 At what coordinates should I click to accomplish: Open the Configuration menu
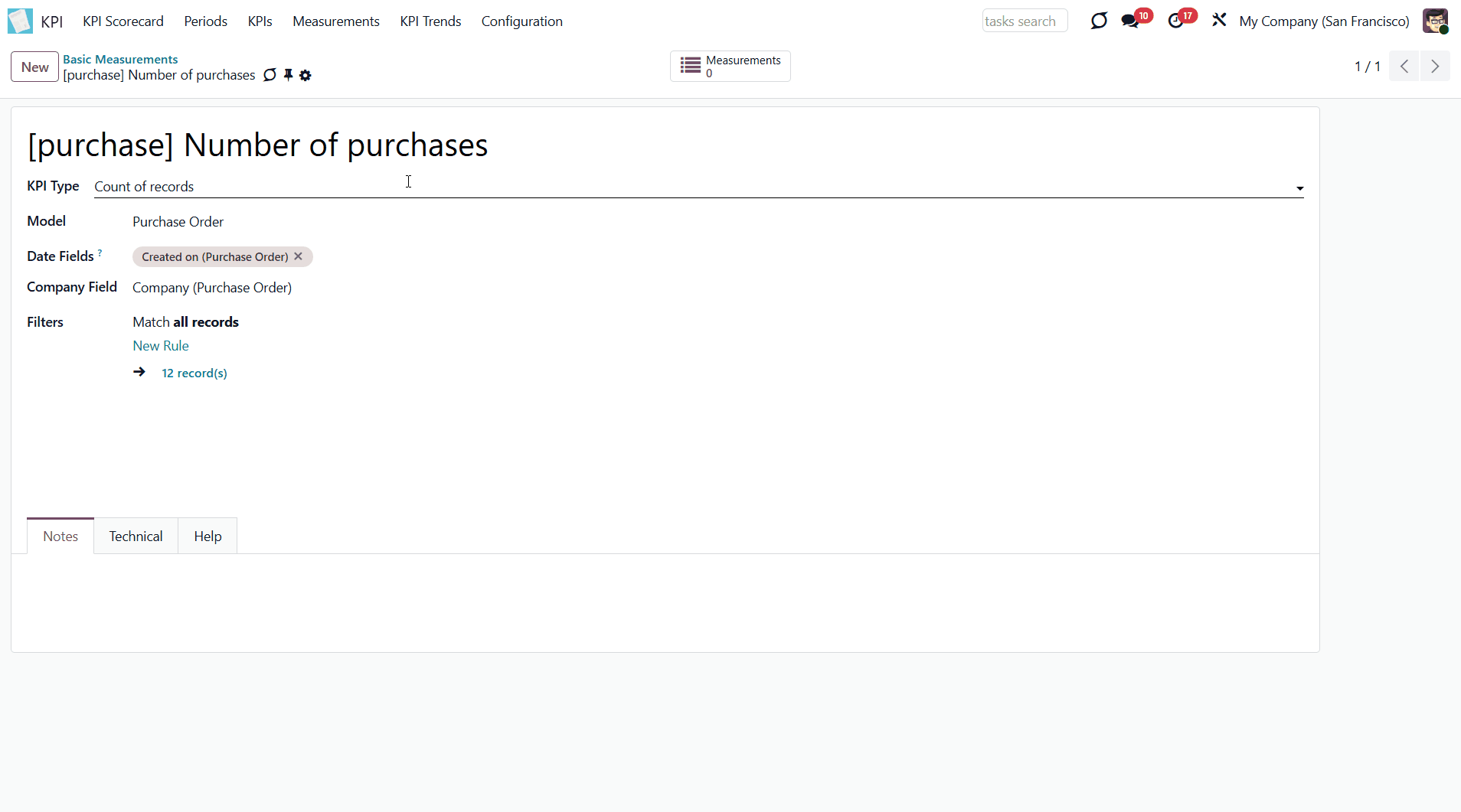point(521,21)
